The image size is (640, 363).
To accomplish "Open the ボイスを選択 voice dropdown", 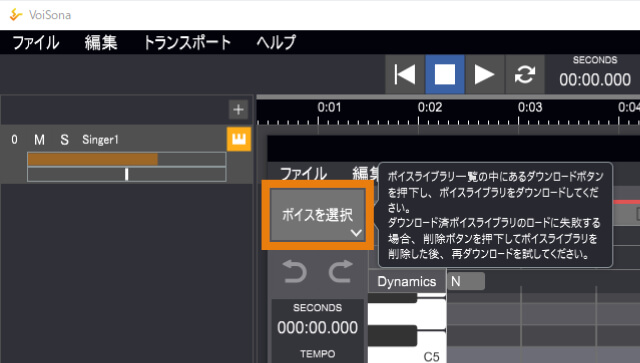I will [x=318, y=215].
